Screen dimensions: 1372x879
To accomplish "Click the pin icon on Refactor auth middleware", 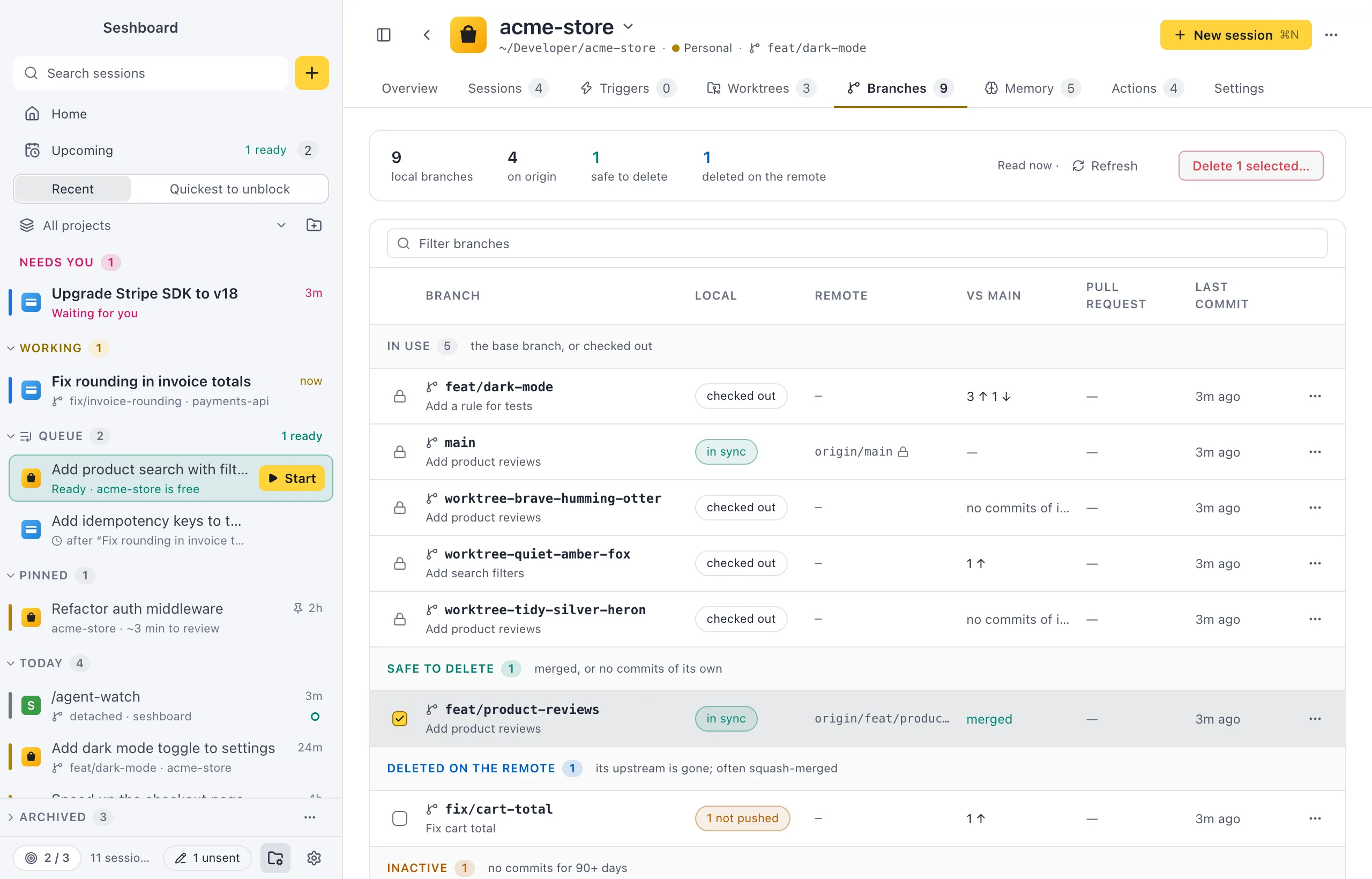I will point(298,608).
